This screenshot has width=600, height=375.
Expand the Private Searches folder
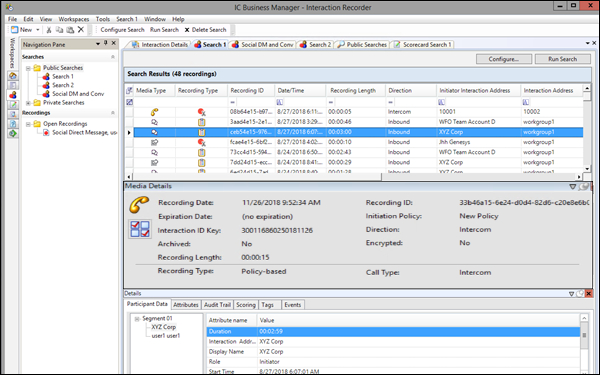click(28, 103)
